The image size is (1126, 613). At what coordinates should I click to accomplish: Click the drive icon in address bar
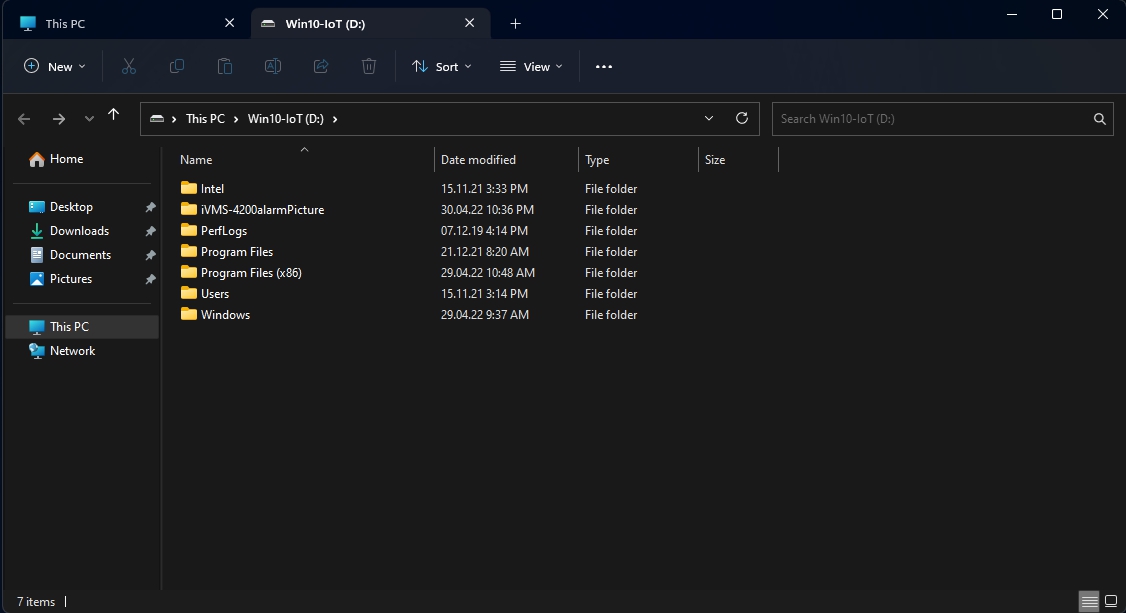coord(157,118)
